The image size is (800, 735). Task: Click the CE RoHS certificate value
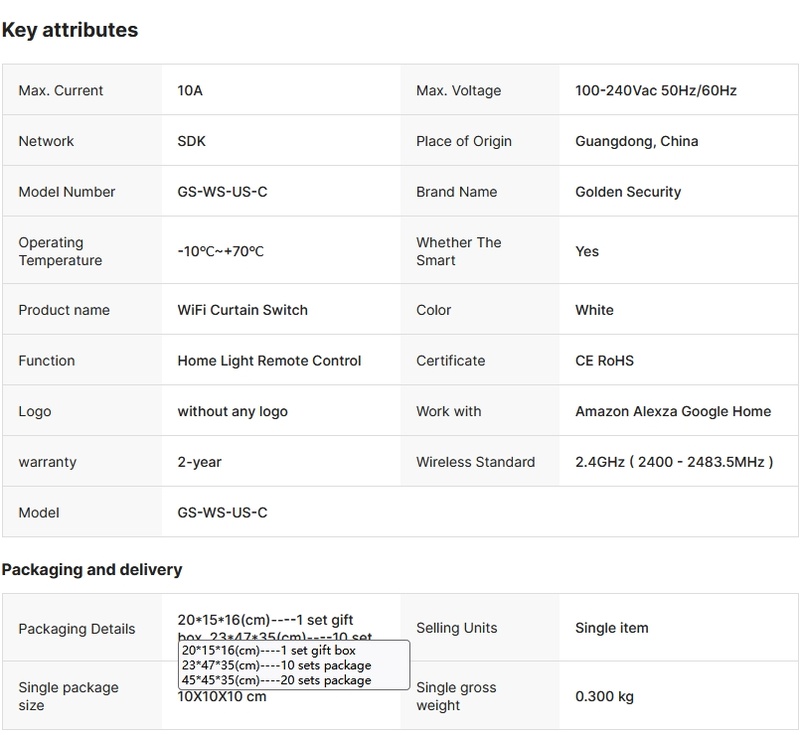604,361
